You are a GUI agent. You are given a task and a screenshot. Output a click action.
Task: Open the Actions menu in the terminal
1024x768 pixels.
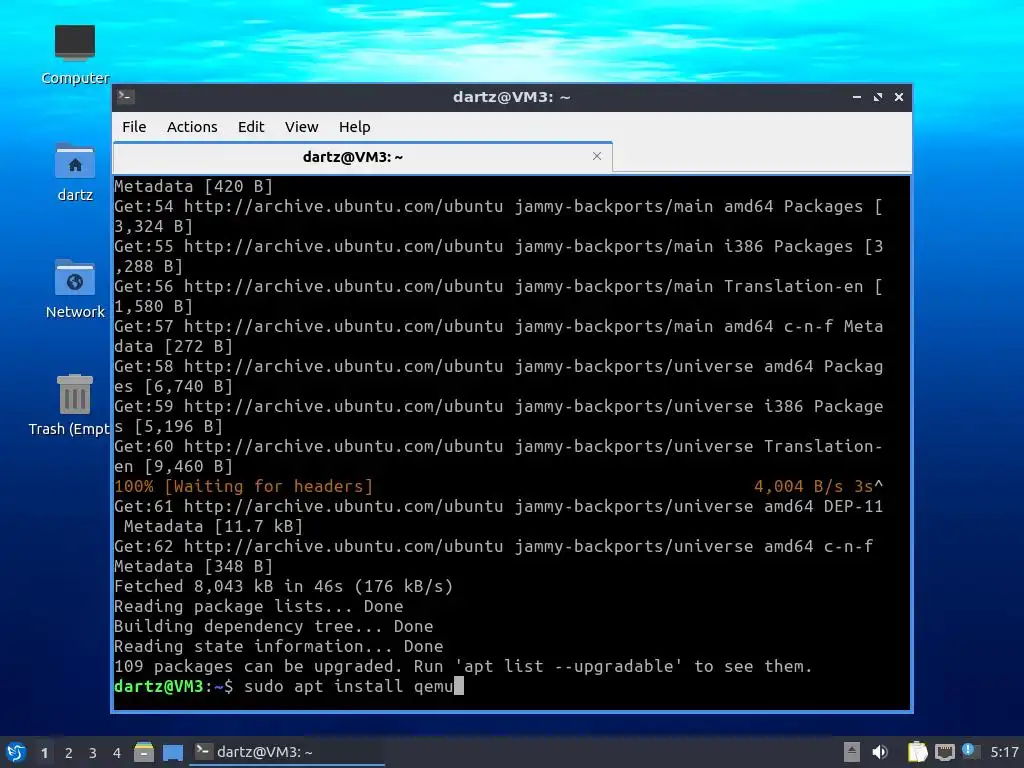[192, 127]
